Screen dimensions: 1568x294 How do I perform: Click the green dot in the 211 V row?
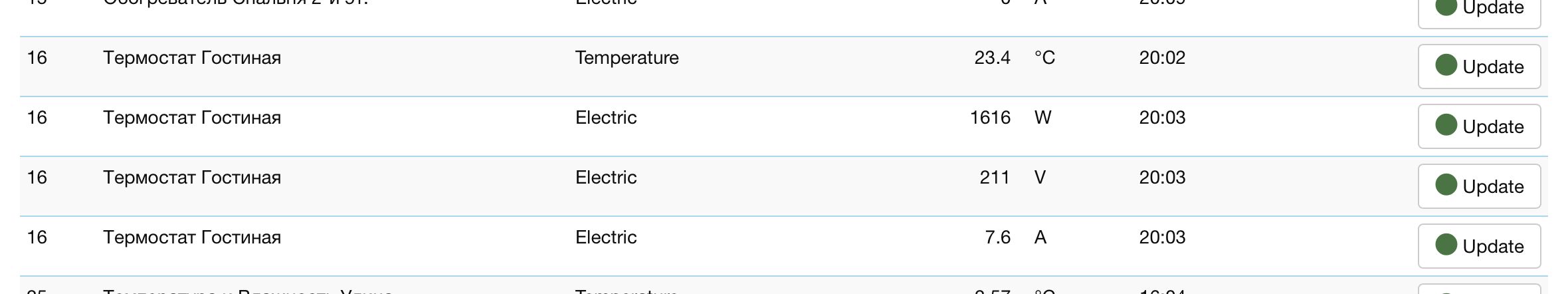(x=1446, y=185)
